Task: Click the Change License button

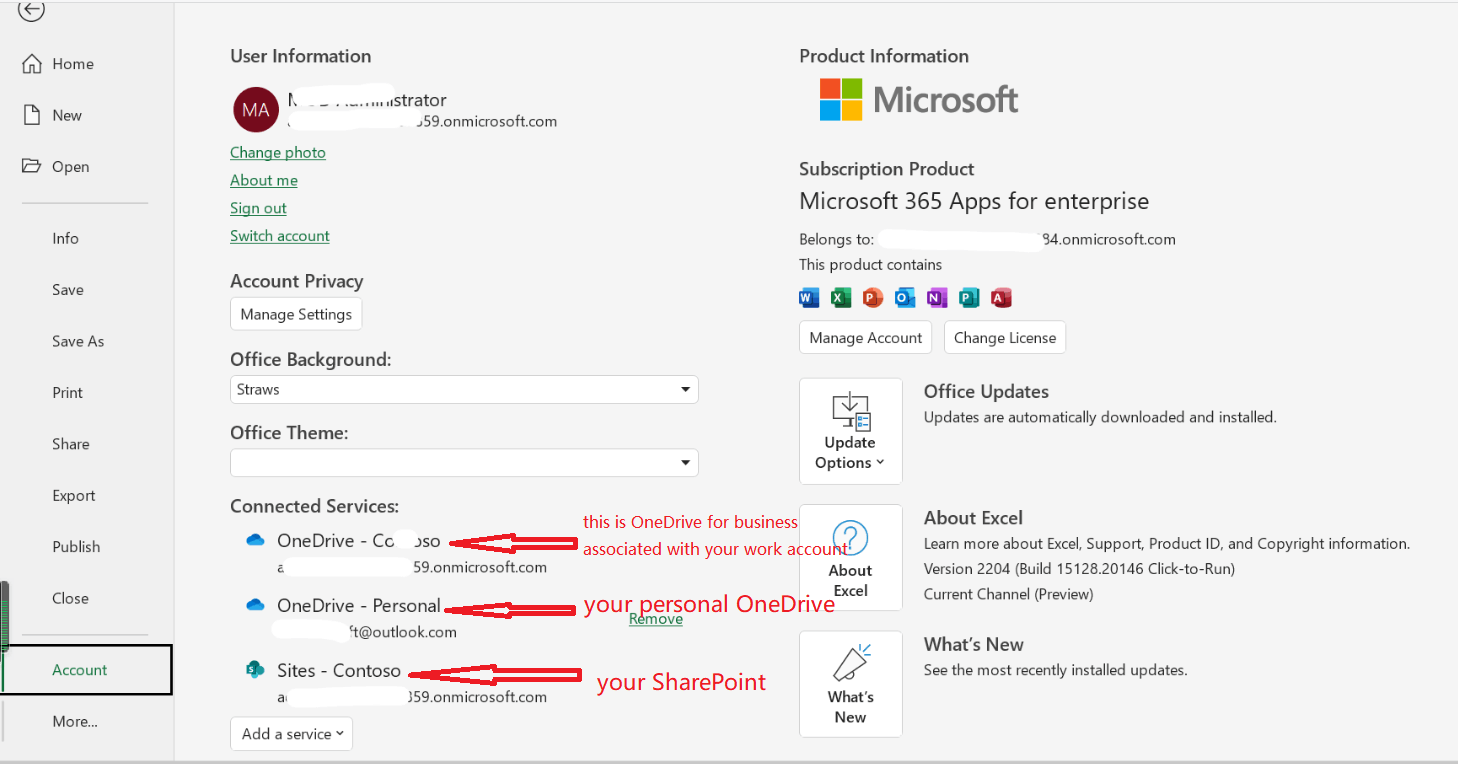Action: point(1005,338)
